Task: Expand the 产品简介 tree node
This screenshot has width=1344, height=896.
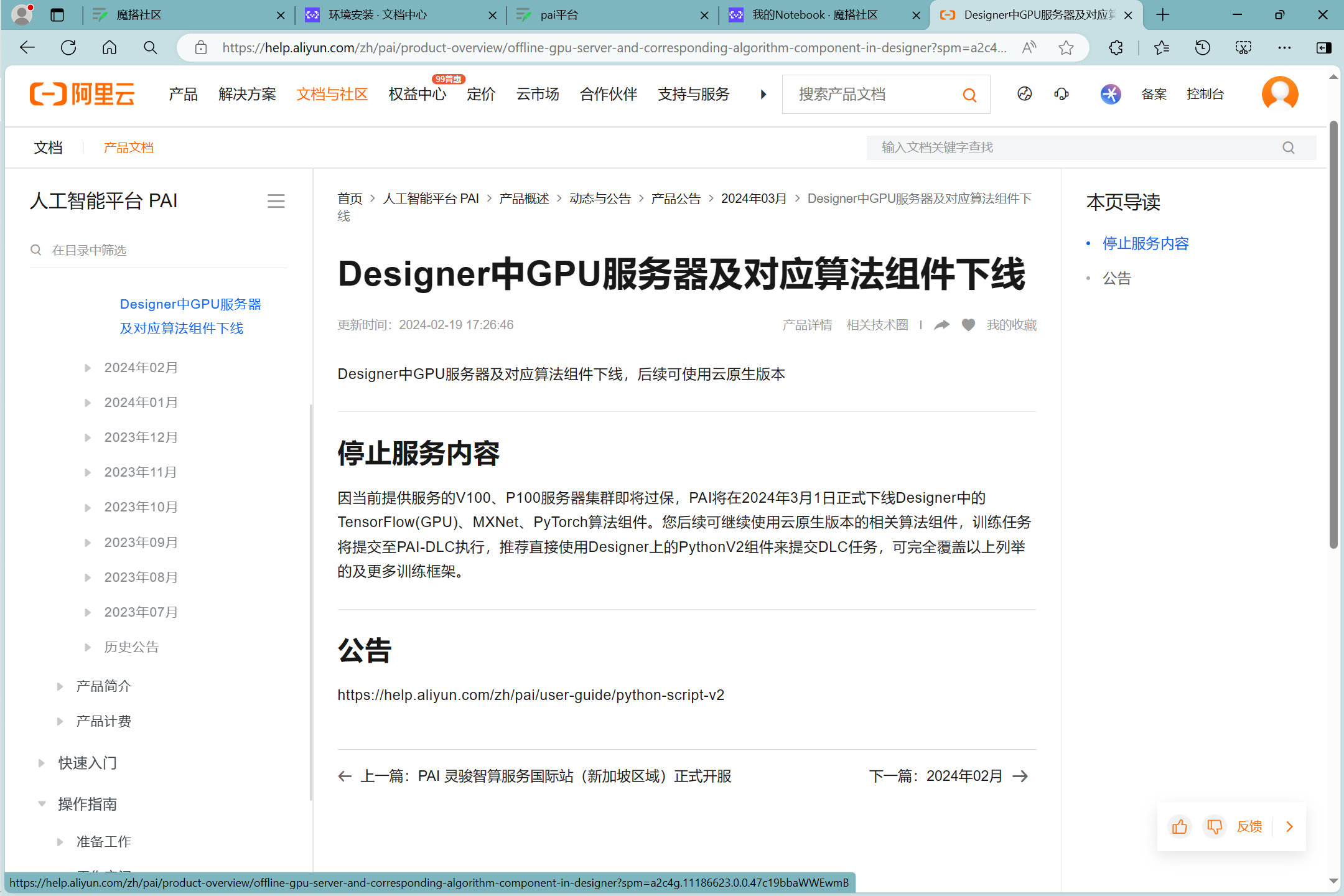Action: coord(60,686)
